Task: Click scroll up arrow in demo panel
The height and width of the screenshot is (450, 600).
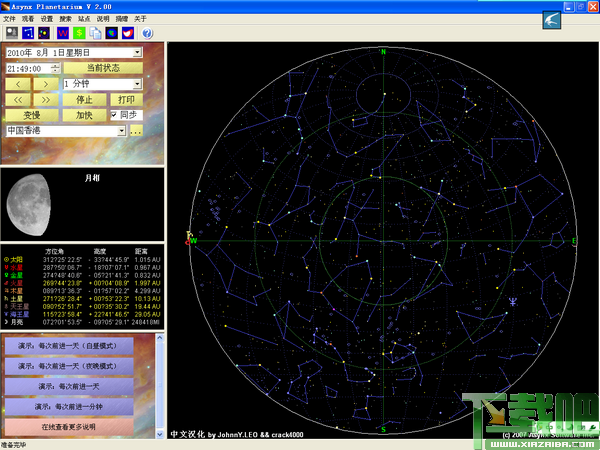Action: (x=160, y=338)
